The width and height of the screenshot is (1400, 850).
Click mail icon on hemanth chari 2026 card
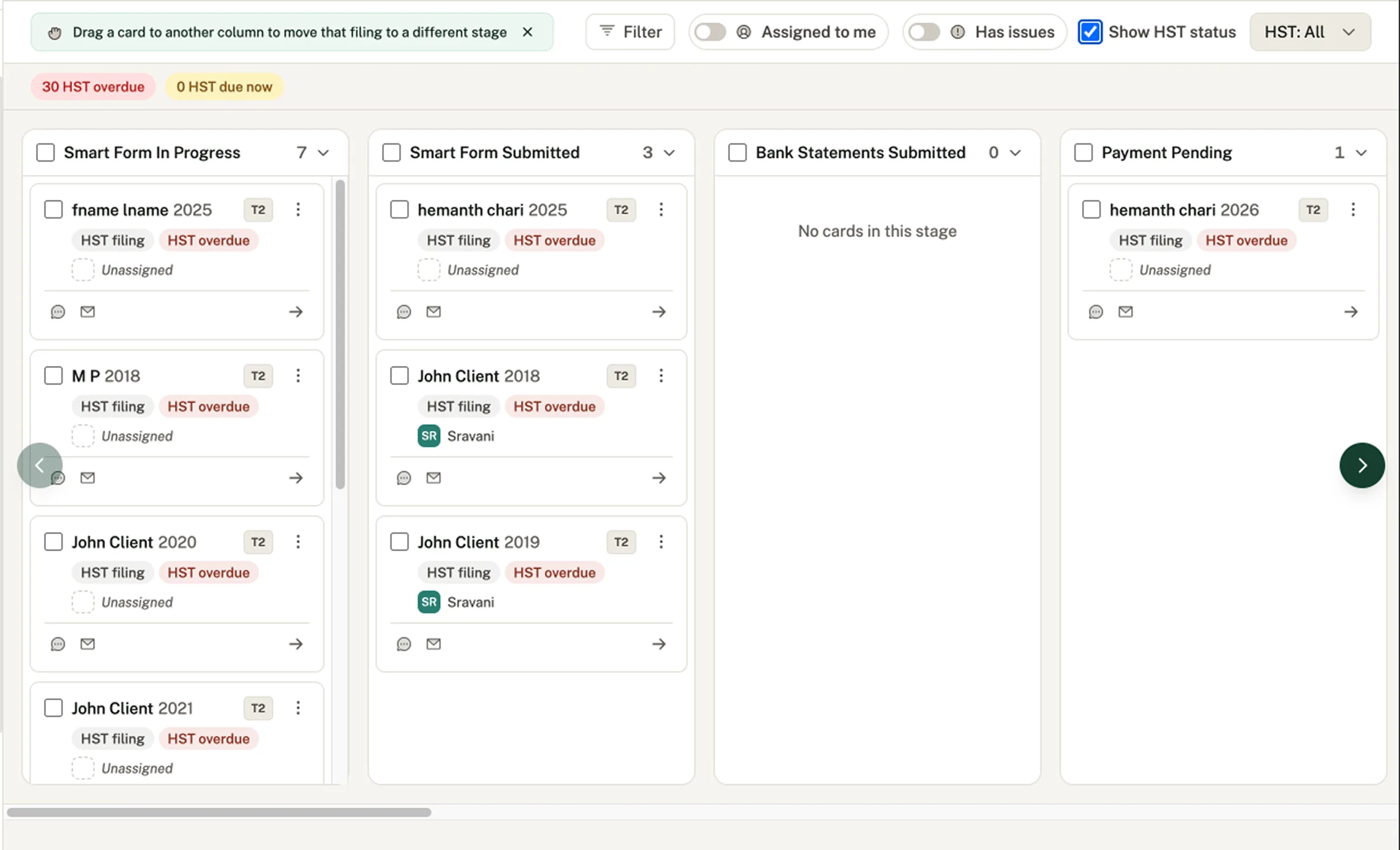point(1126,312)
